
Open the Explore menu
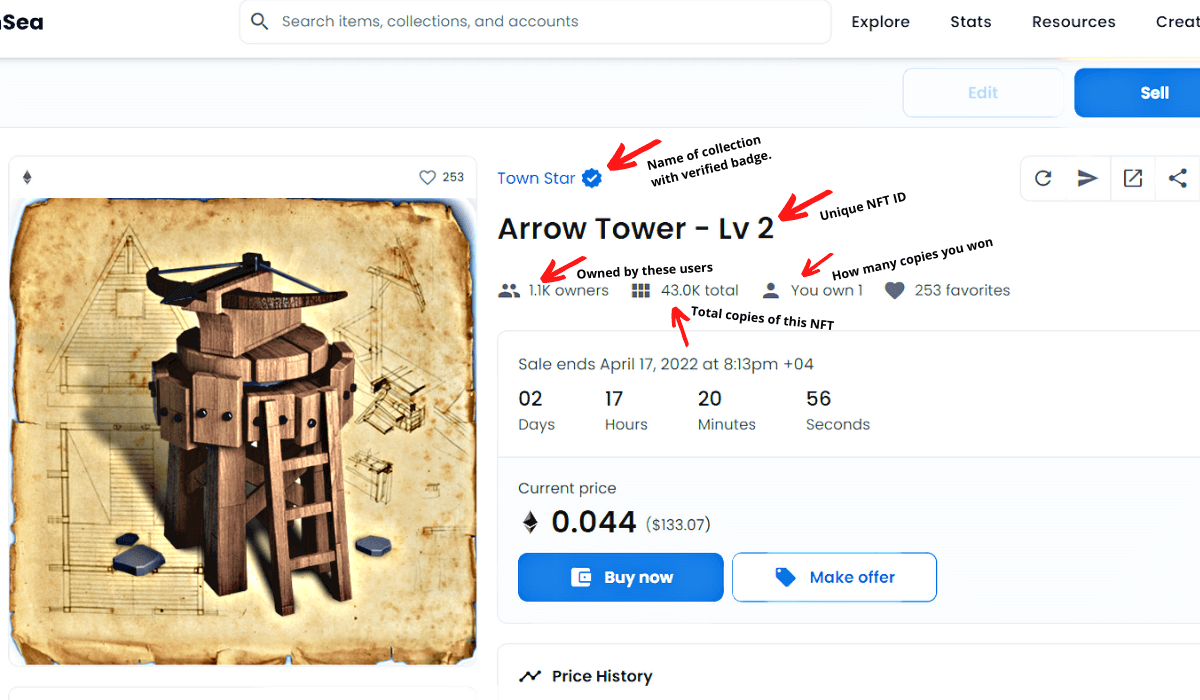tap(880, 22)
